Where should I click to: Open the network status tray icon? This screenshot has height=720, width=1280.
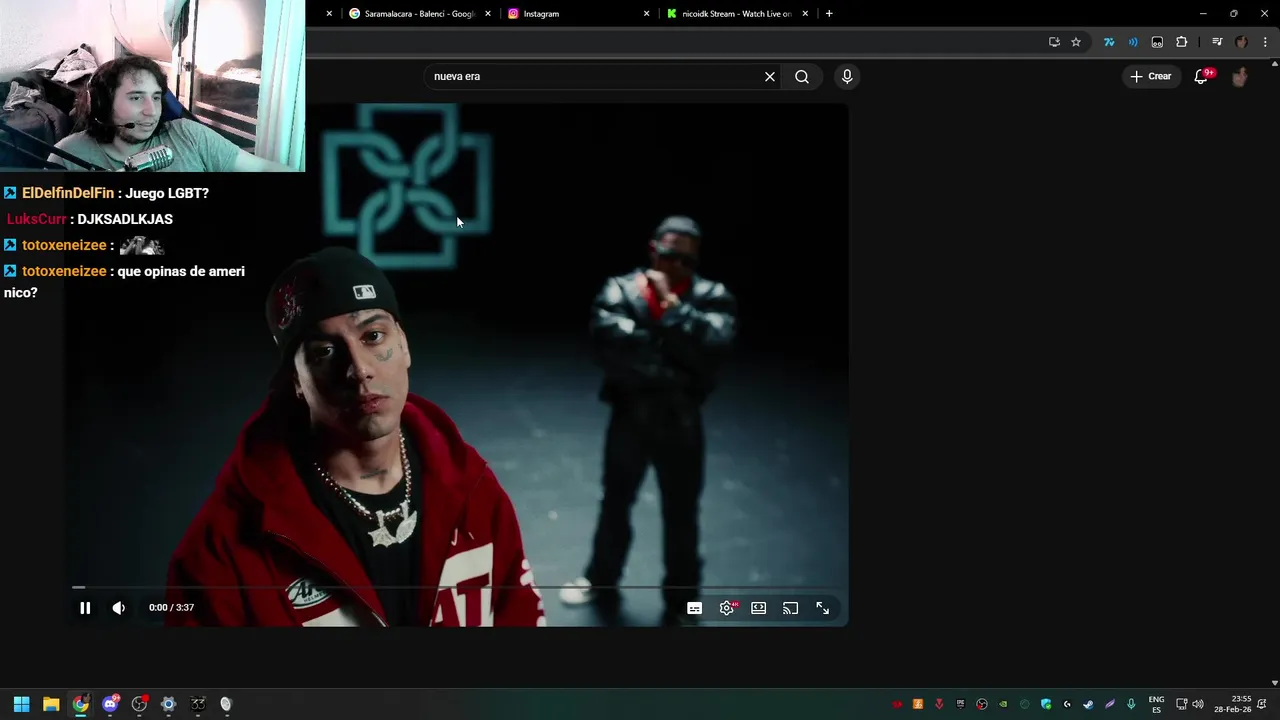click(x=1182, y=704)
